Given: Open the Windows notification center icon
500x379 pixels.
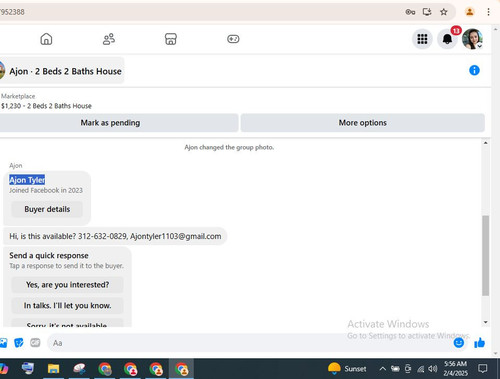Looking at the screenshot, I should click(482, 369).
